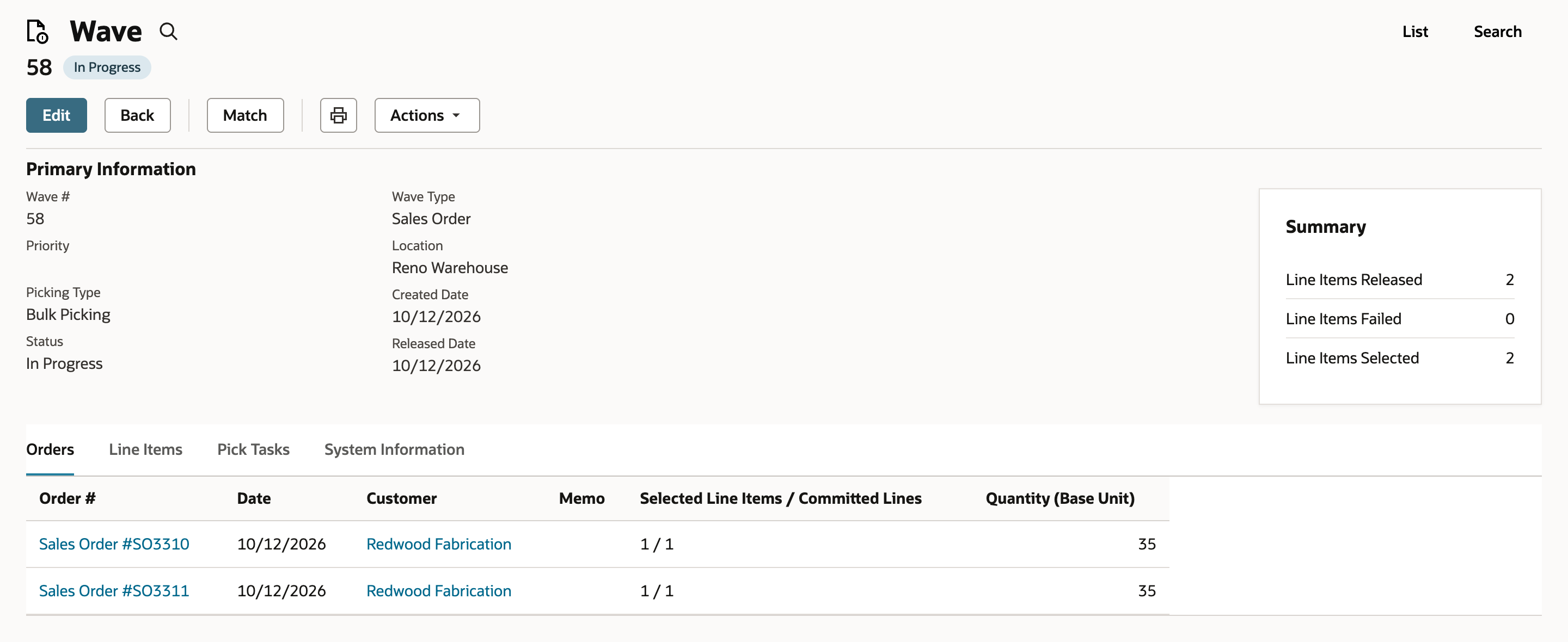Viewport: 1568px width, 642px height.
Task: Click the Order # column header
Action: [67, 498]
